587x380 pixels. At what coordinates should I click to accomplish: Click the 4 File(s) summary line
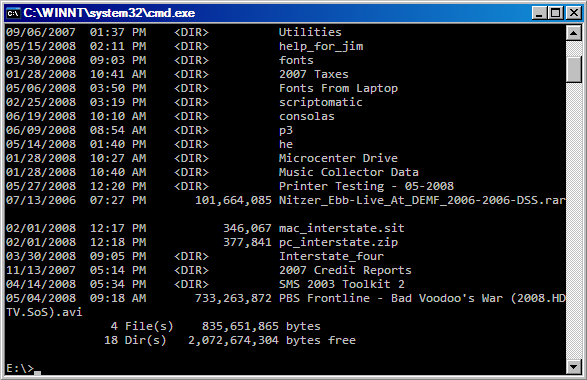[x=142, y=326]
